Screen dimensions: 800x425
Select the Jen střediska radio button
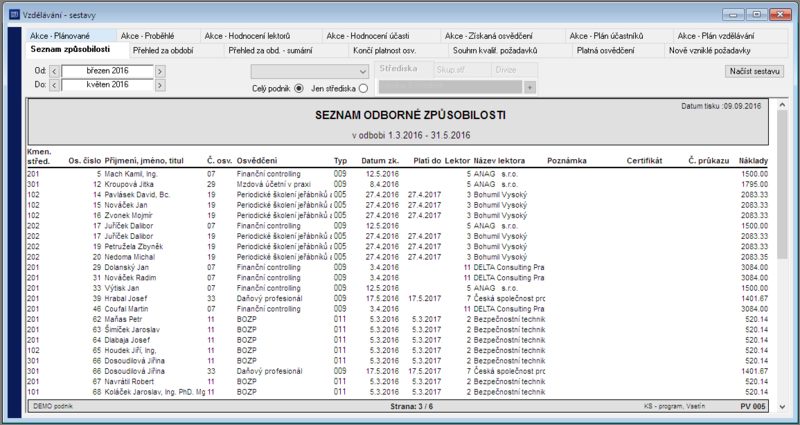tap(363, 89)
